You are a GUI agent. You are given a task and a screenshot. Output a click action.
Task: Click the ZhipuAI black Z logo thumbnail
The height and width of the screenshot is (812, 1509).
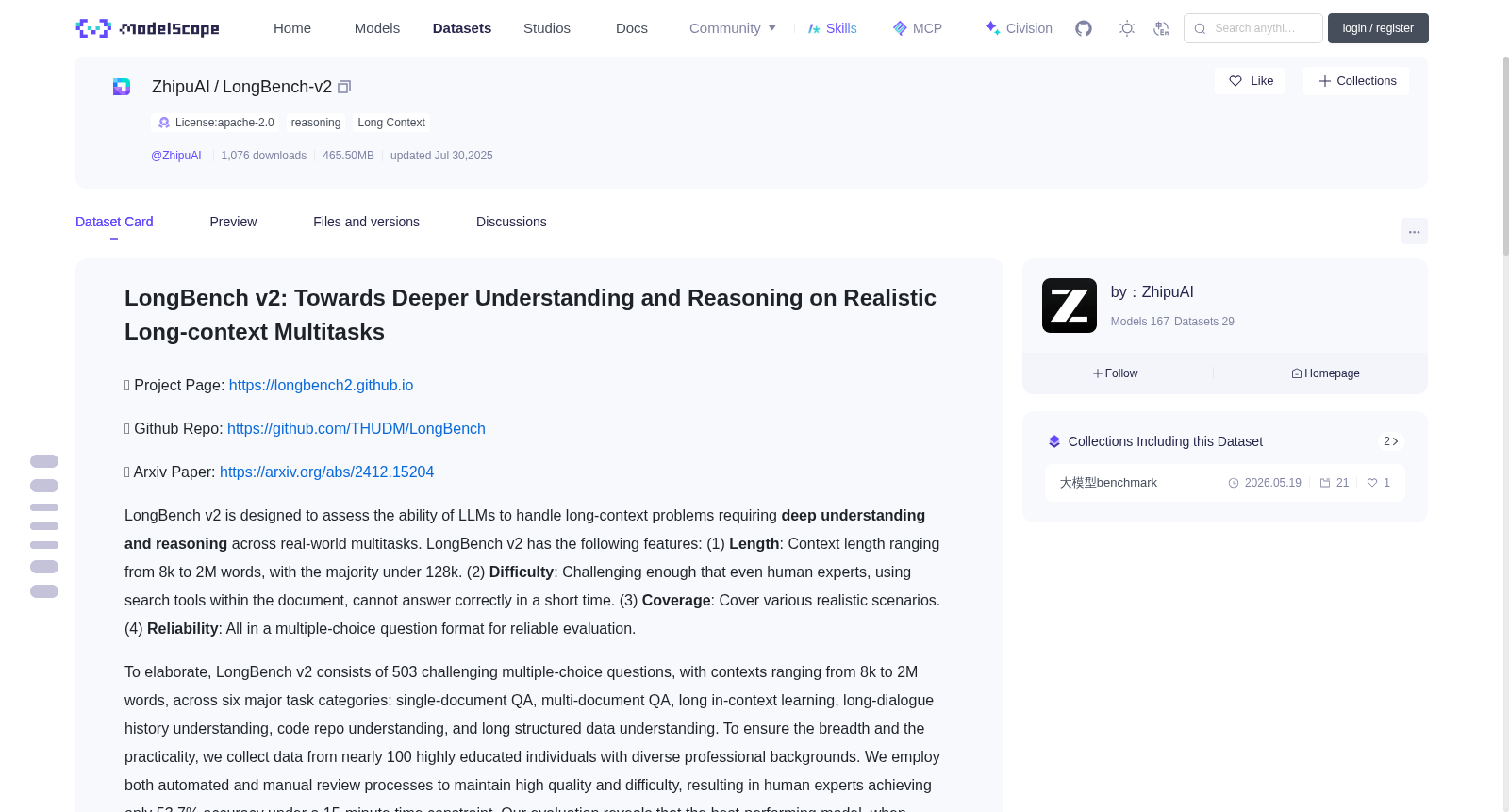(x=1070, y=306)
